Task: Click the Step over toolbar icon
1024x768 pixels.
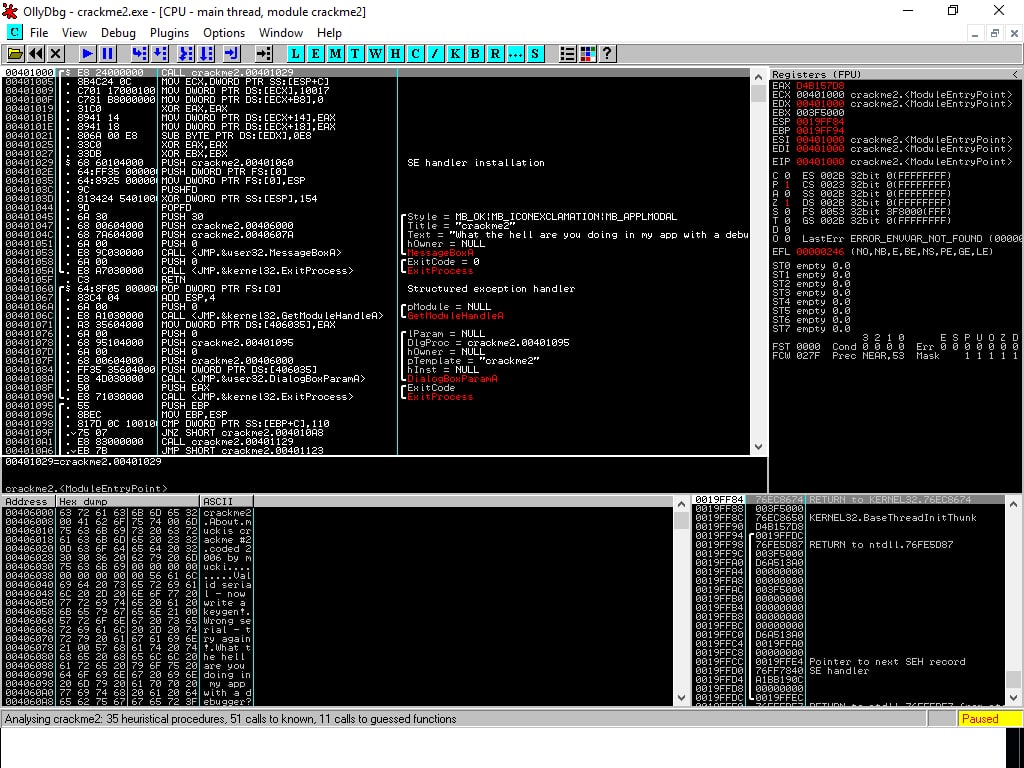Action: point(159,54)
